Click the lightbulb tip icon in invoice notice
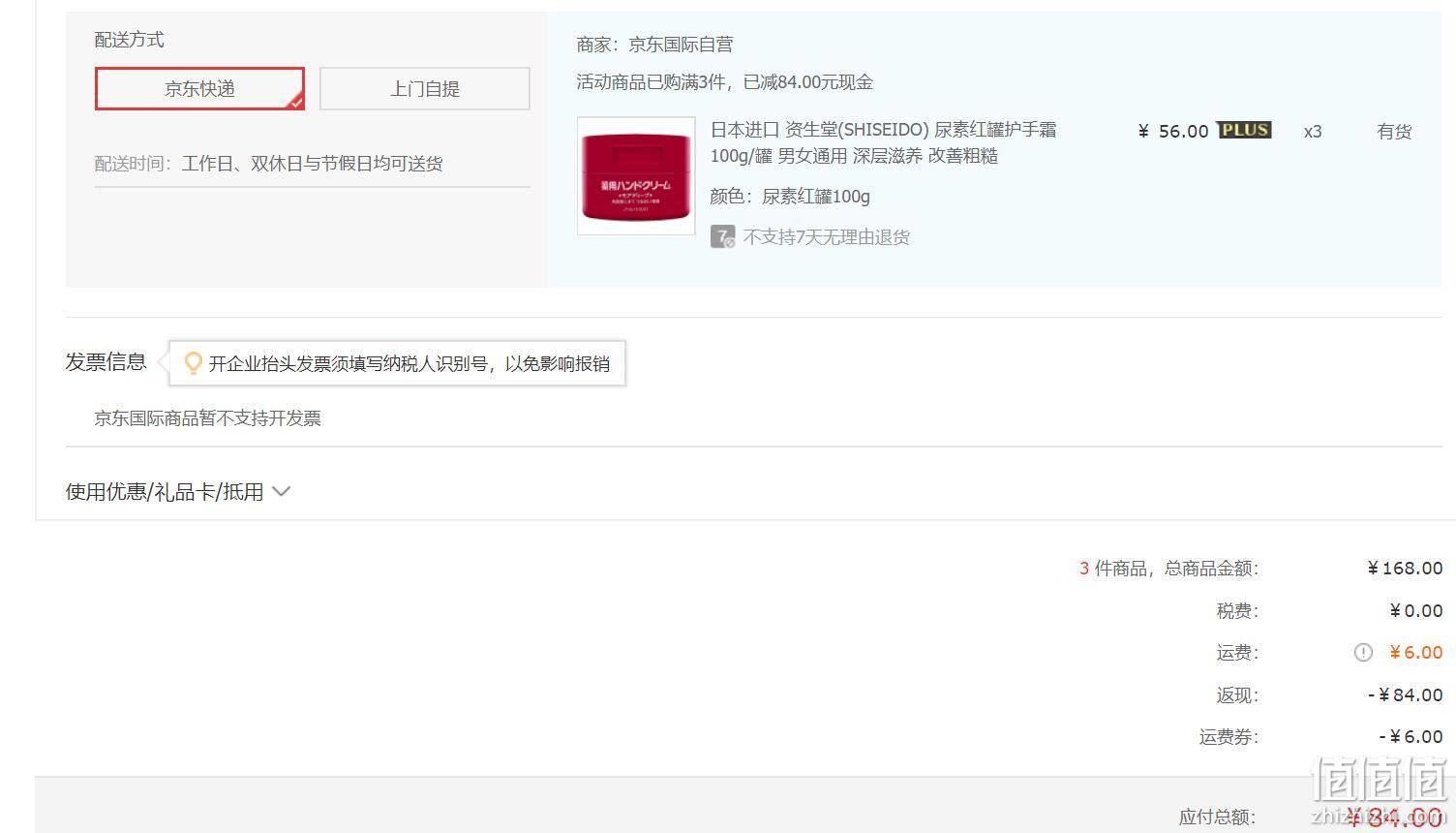This screenshot has width=1456, height=833. 193,363
